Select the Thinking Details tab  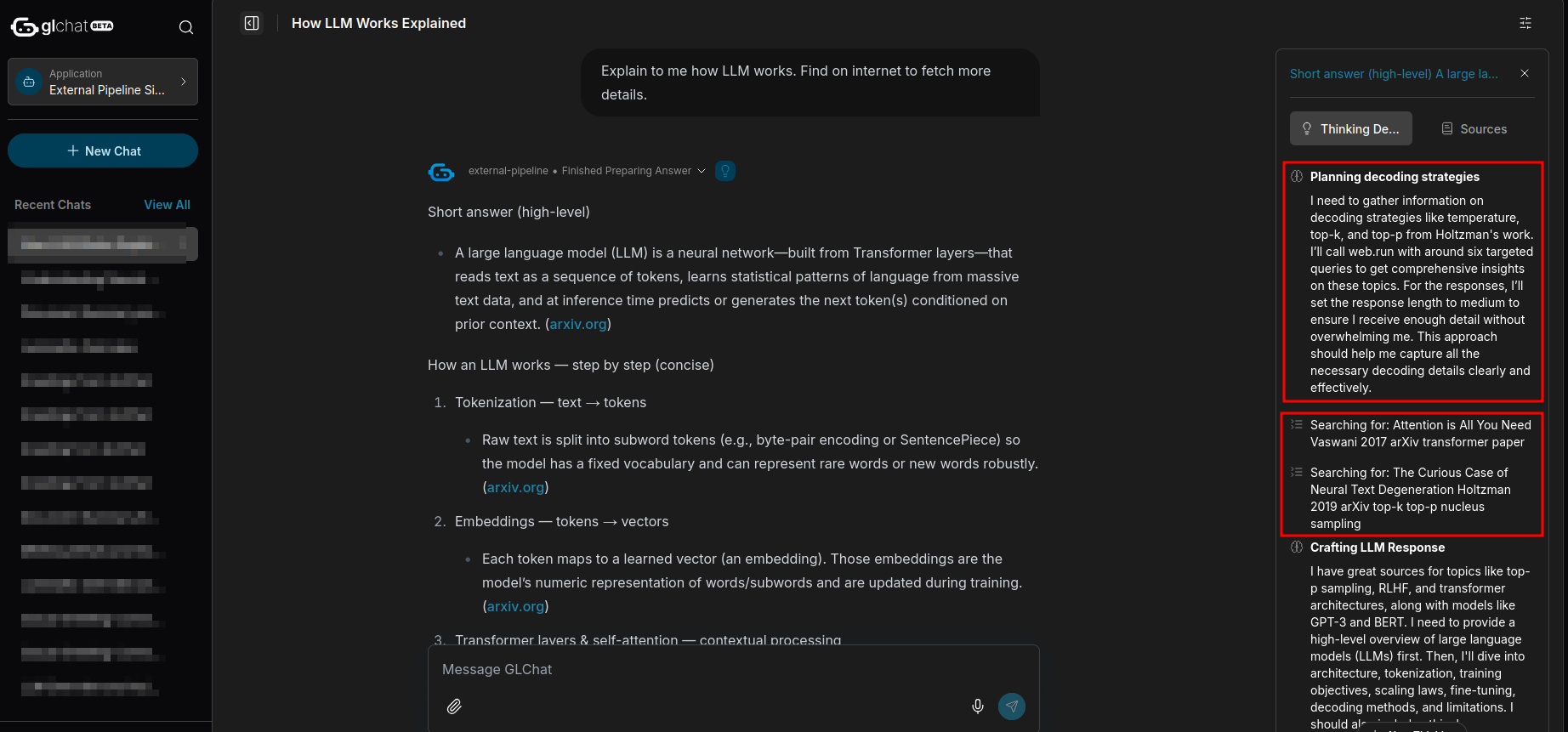tap(1350, 129)
